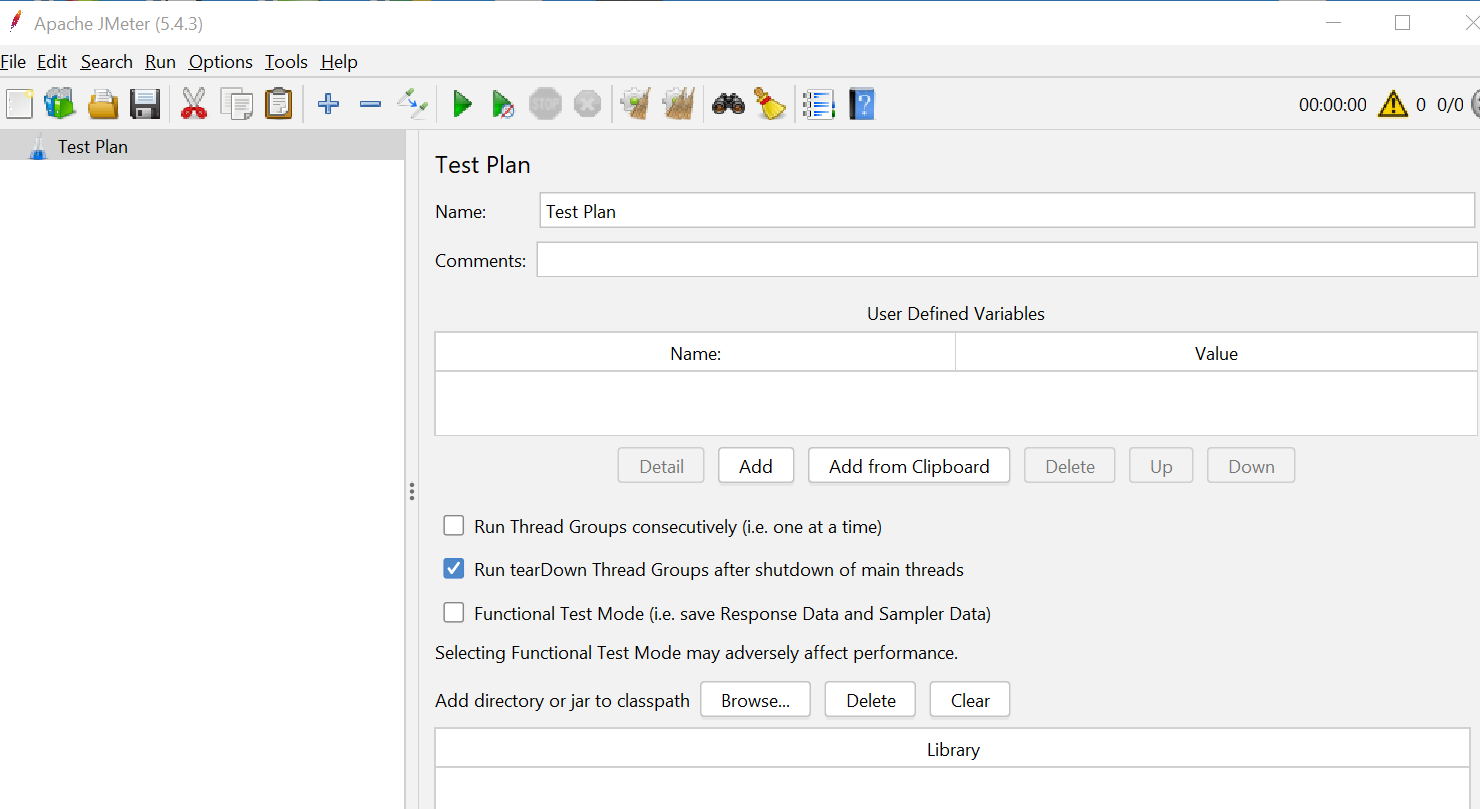The width and height of the screenshot is (1480, 809).
Task: Click the classpath Delete button
Action: point(870,700)
